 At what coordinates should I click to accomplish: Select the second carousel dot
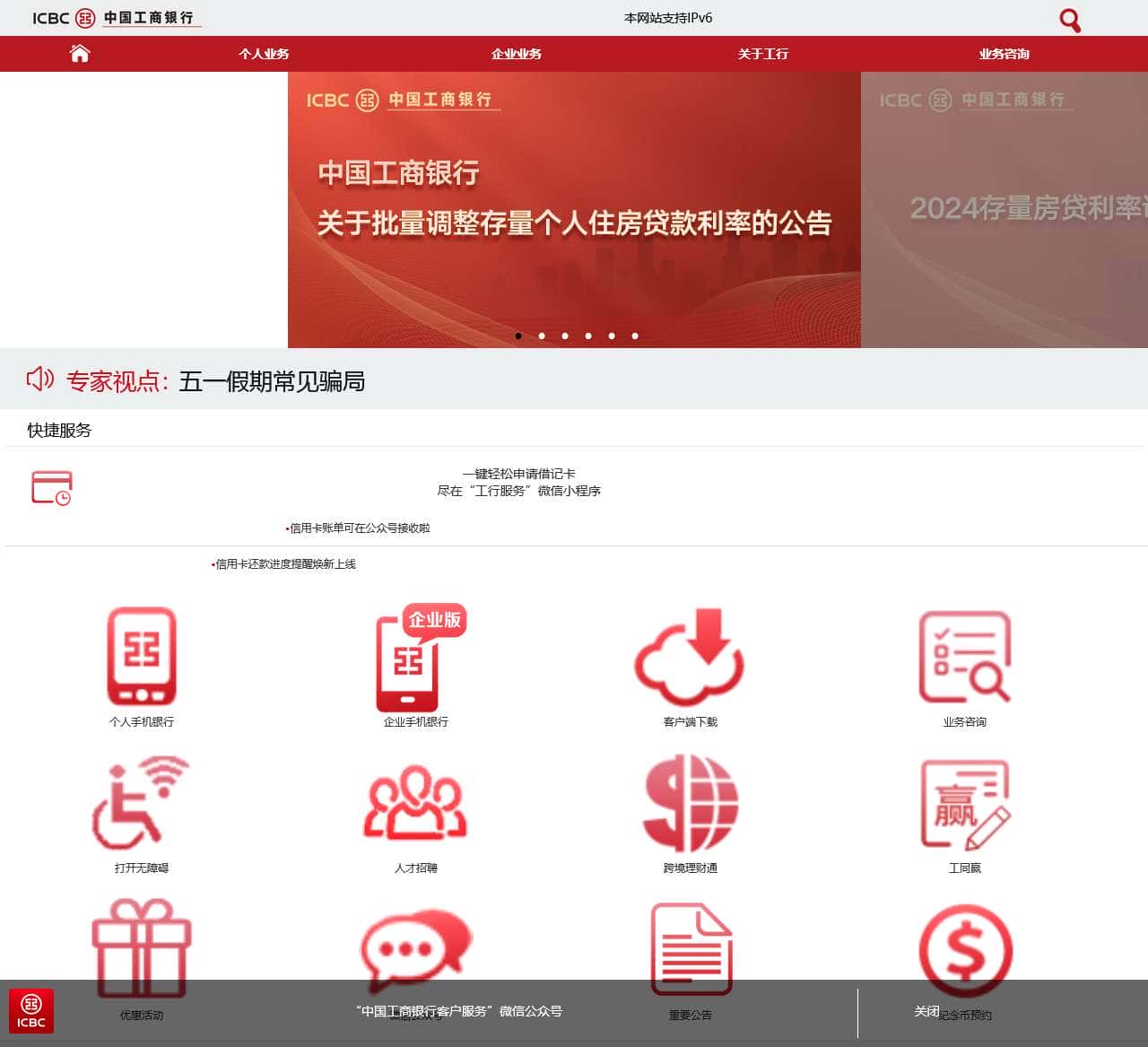tap(542, 336)
